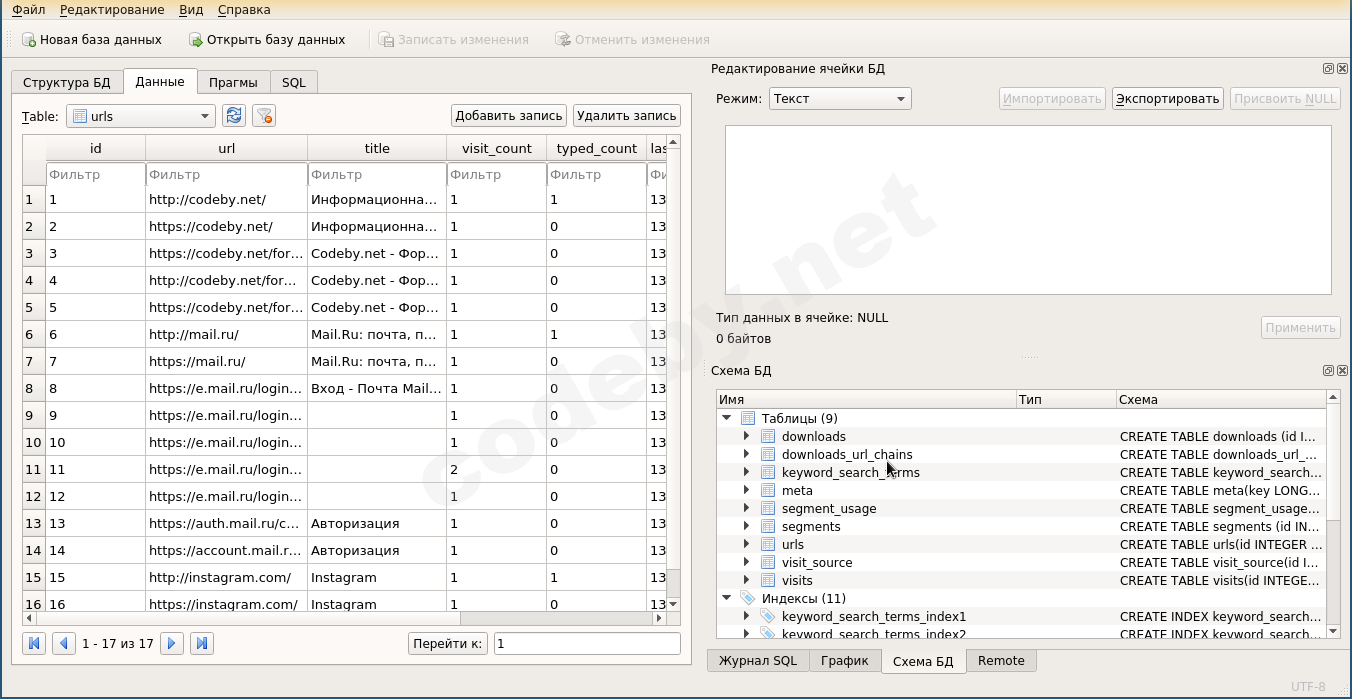Viewport: 1352px width, 699px height.
Task: Collapse the Таблицы (9) tree node
Action: click(x=726, y=418)
